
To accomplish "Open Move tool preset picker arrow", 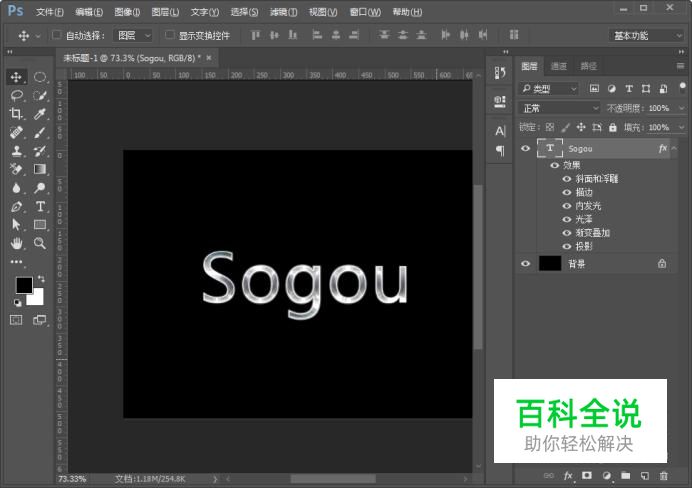I will (x=38, y=36).
